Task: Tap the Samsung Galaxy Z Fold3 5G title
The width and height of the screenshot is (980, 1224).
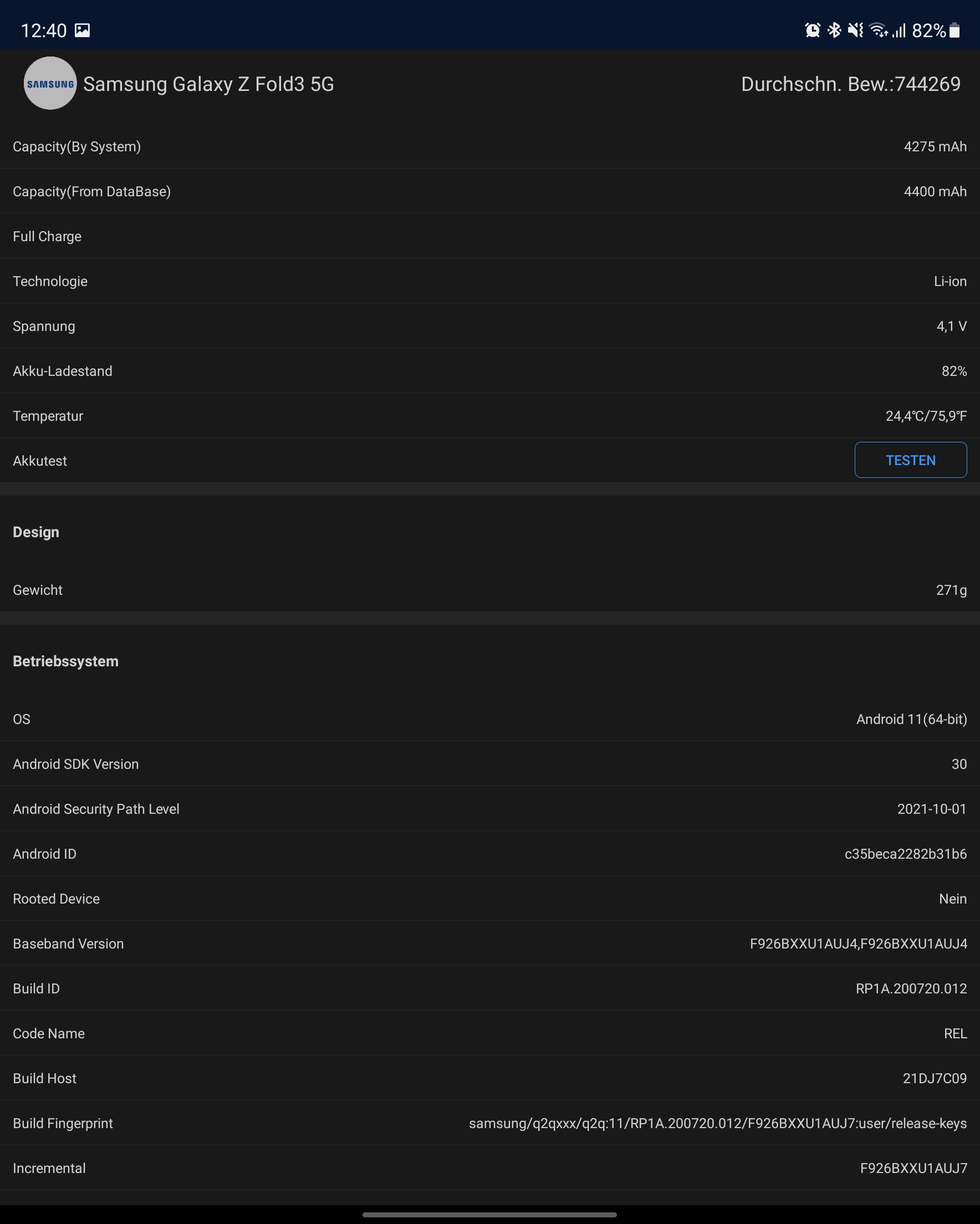Action: [208, 84]
